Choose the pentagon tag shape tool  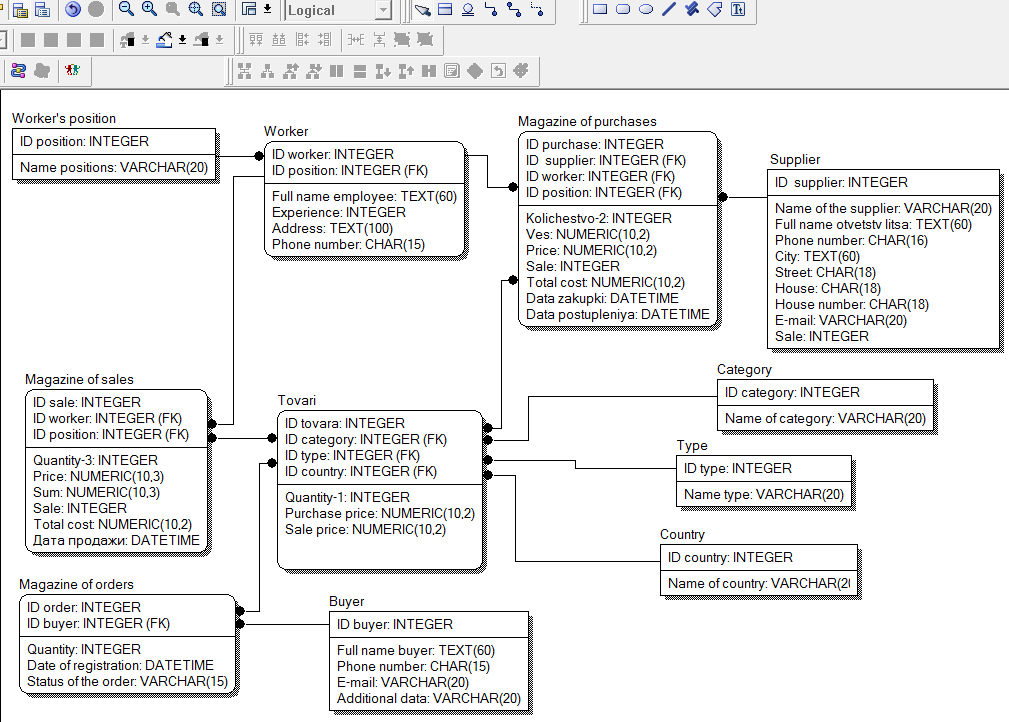pos(715,10)
